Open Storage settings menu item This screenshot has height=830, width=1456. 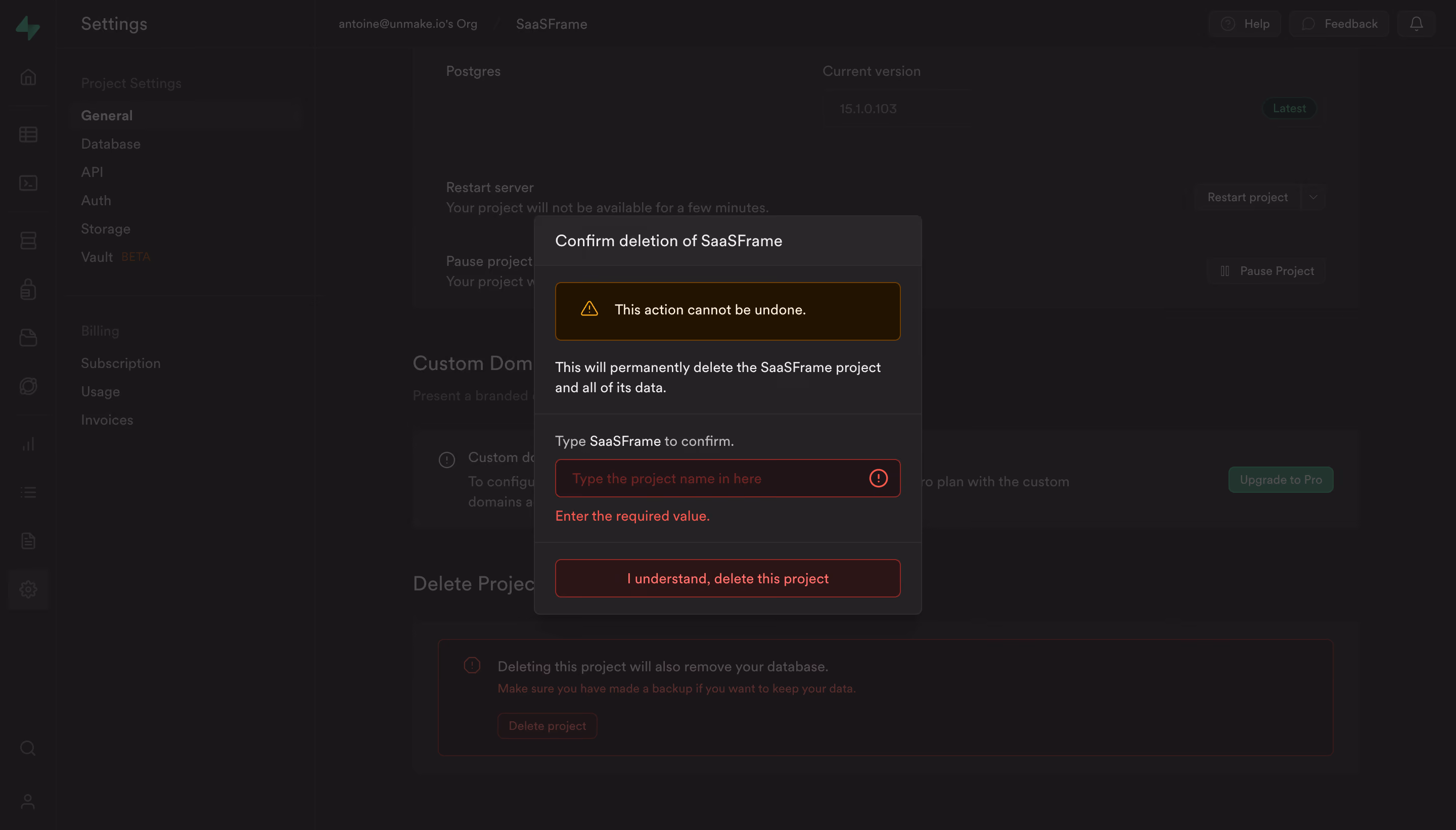click(x=106, y=228)
